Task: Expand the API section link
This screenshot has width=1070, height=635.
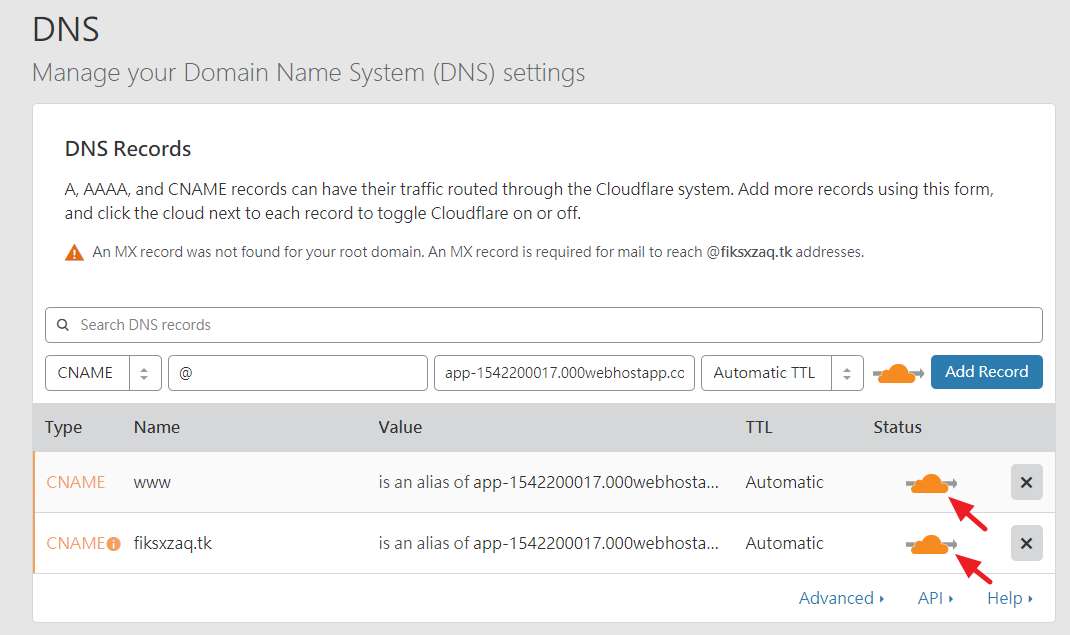Action: click(935, 598)
